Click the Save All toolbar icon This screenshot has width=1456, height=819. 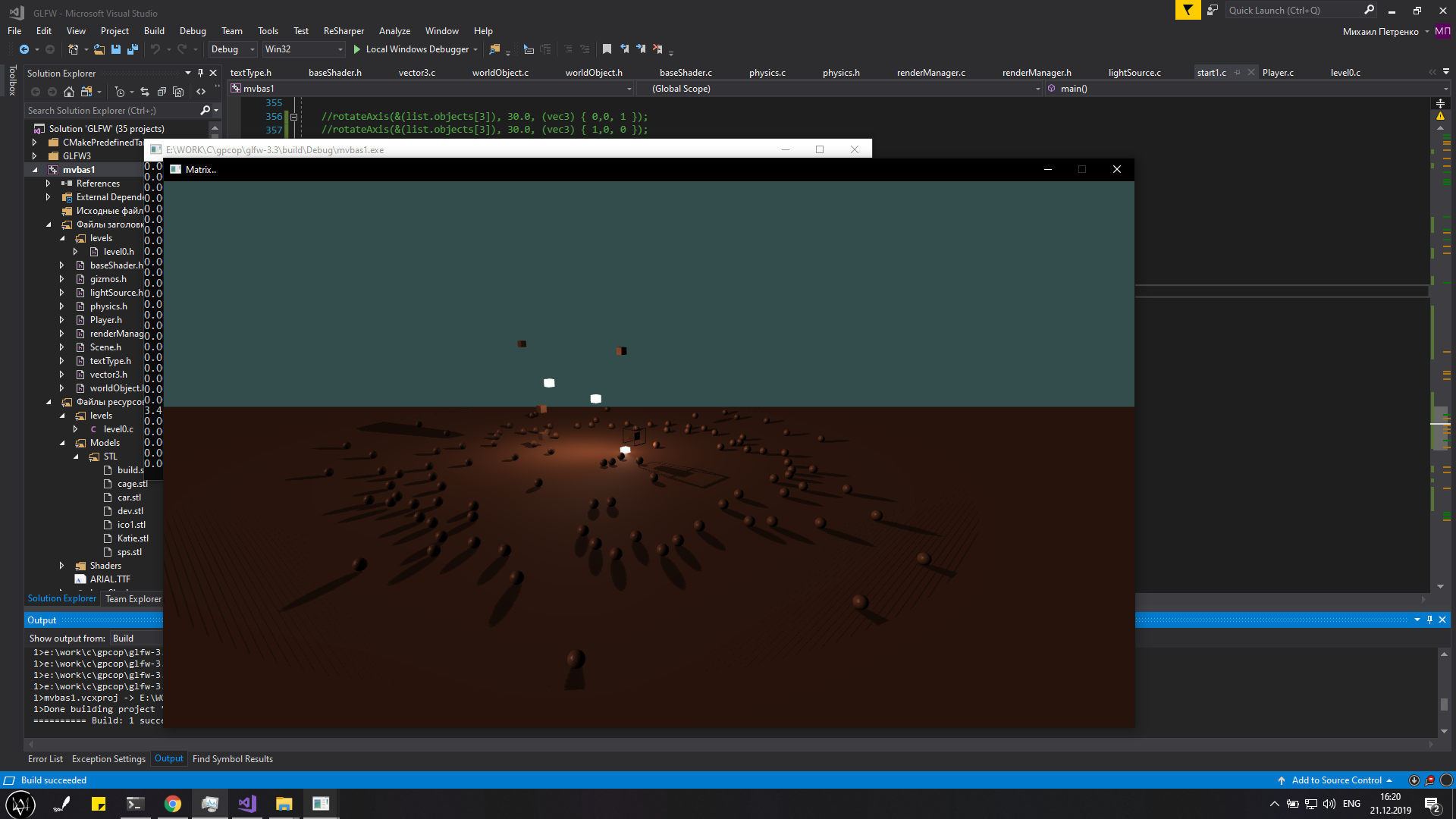point(133,49)
